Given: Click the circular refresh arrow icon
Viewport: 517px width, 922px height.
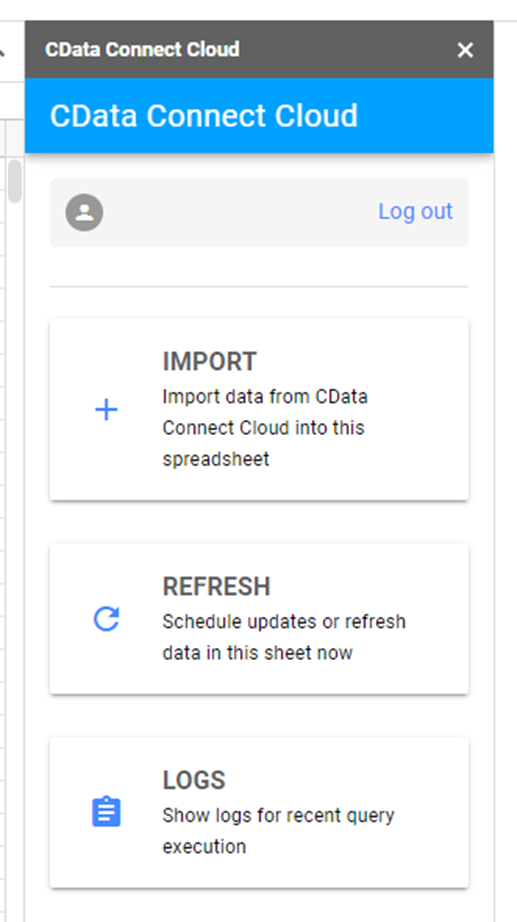Looking at the screenshot, I should (106, 619).
